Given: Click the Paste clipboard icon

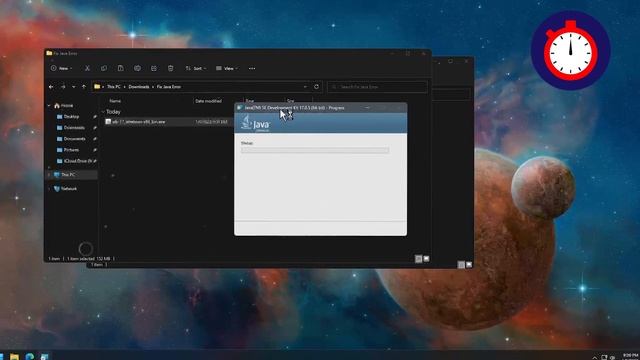Looking at the screenshot, I should (x=120, y=69).
